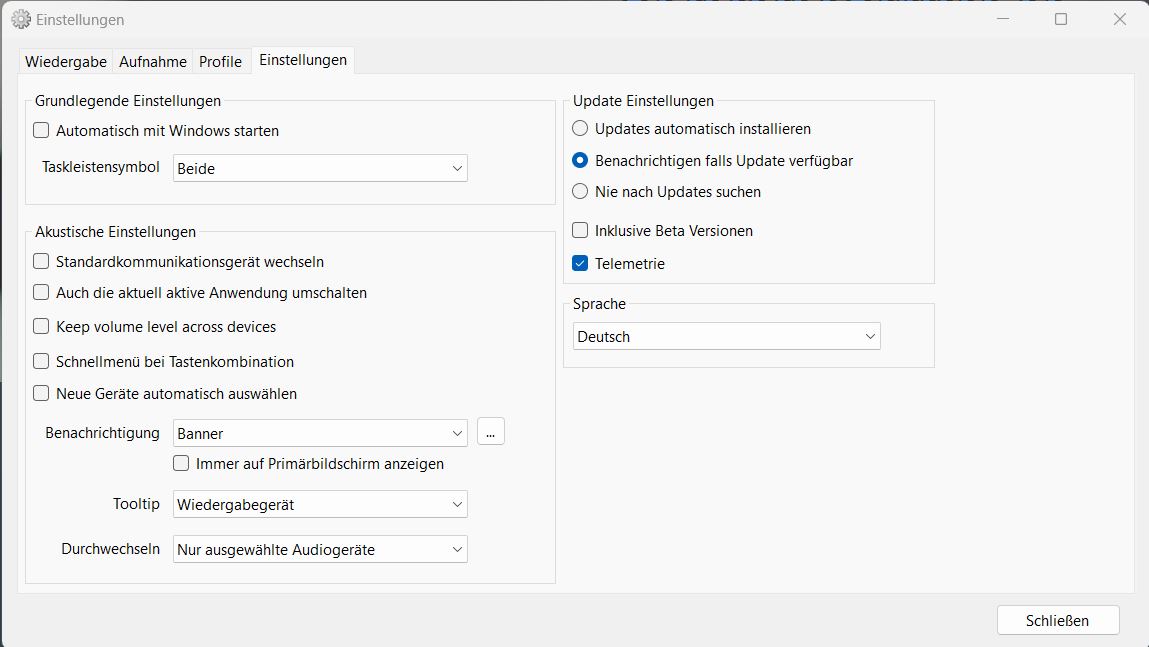Expand the Taskleistensymbol dropdown
This screenshot has width=1149, height=647.
(320, 168)
